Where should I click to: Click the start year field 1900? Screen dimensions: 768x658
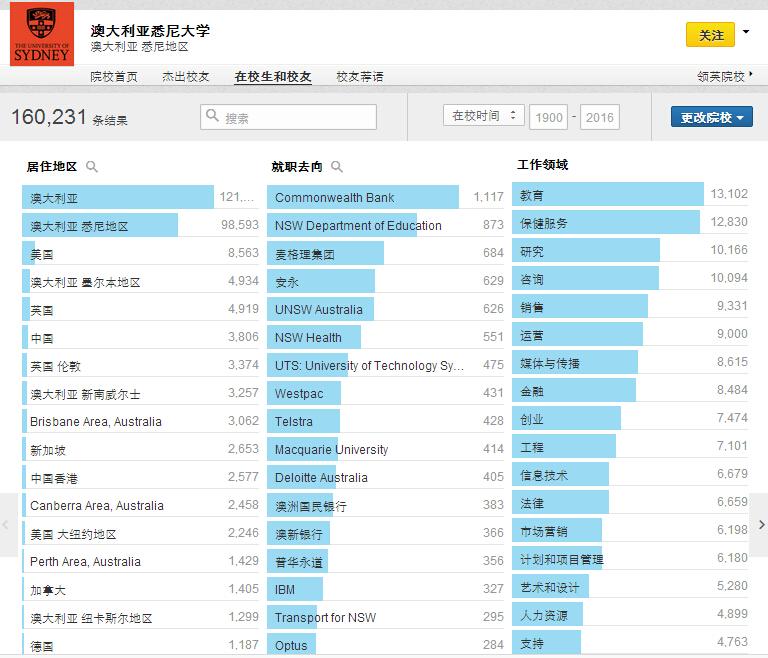pos(549,117)
